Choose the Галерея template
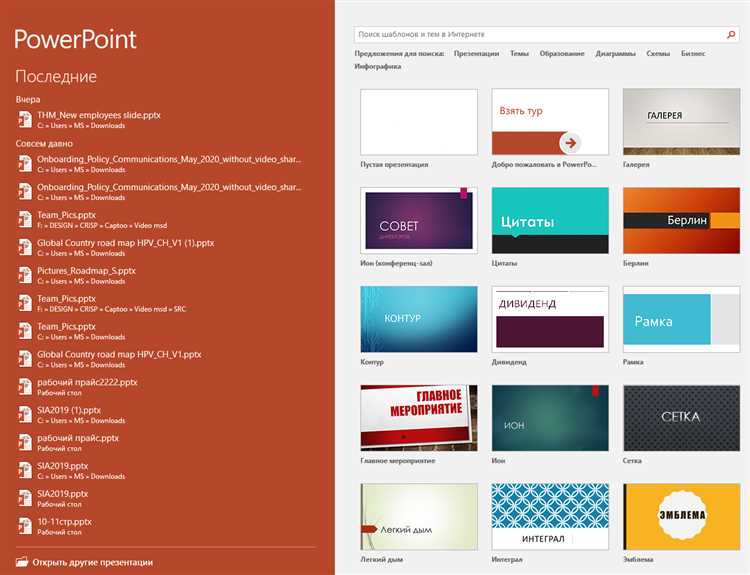Image resolution: width=750 pixels, height=575 pixels. (681, 122)
